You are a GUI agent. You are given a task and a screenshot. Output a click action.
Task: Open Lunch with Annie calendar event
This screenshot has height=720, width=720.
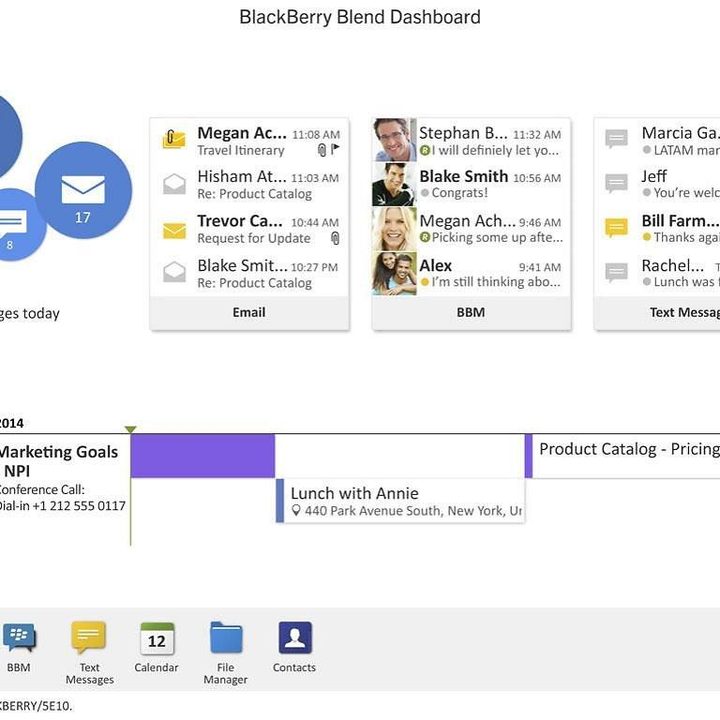[400, 501]
